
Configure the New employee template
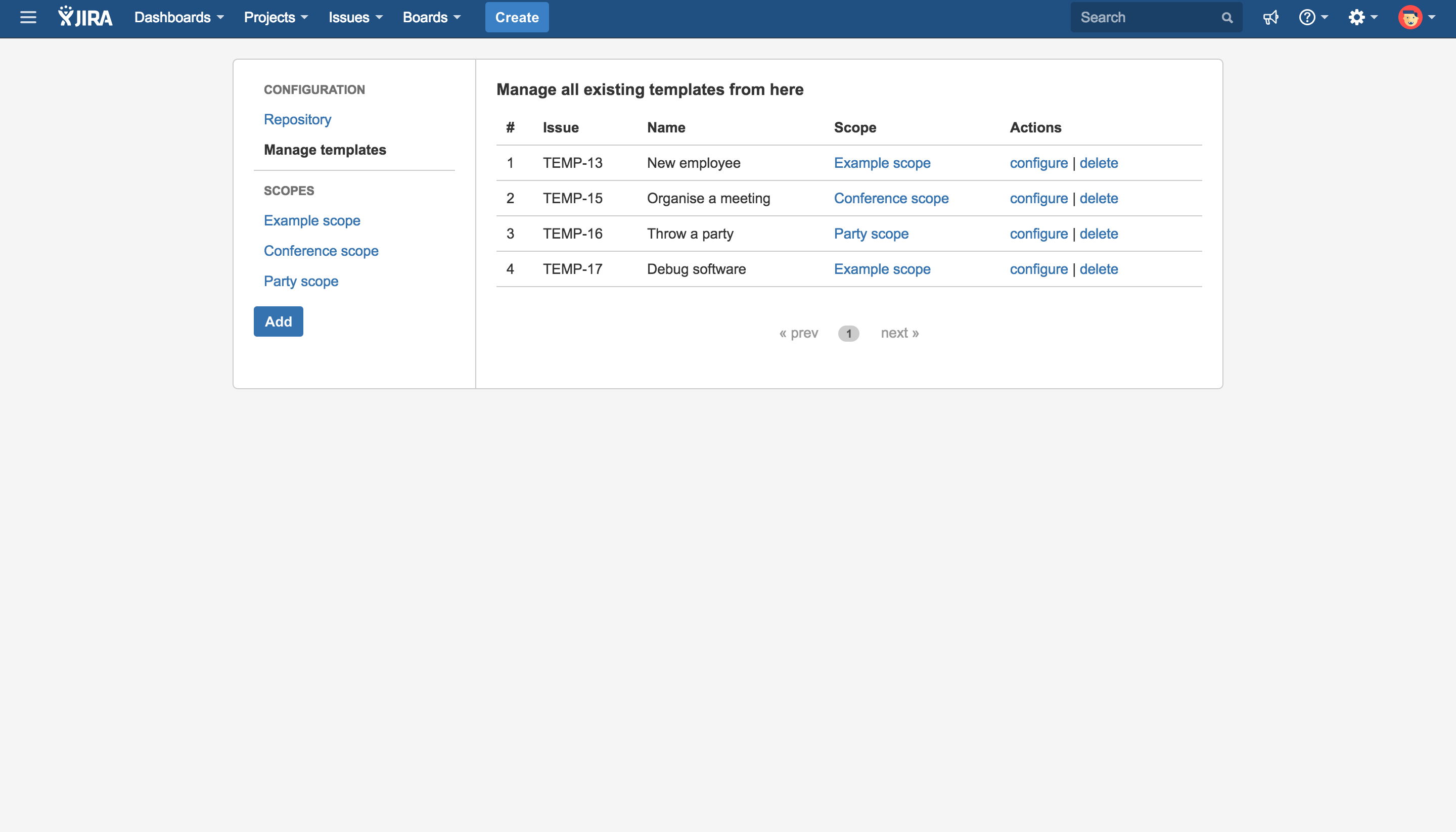1038,163
